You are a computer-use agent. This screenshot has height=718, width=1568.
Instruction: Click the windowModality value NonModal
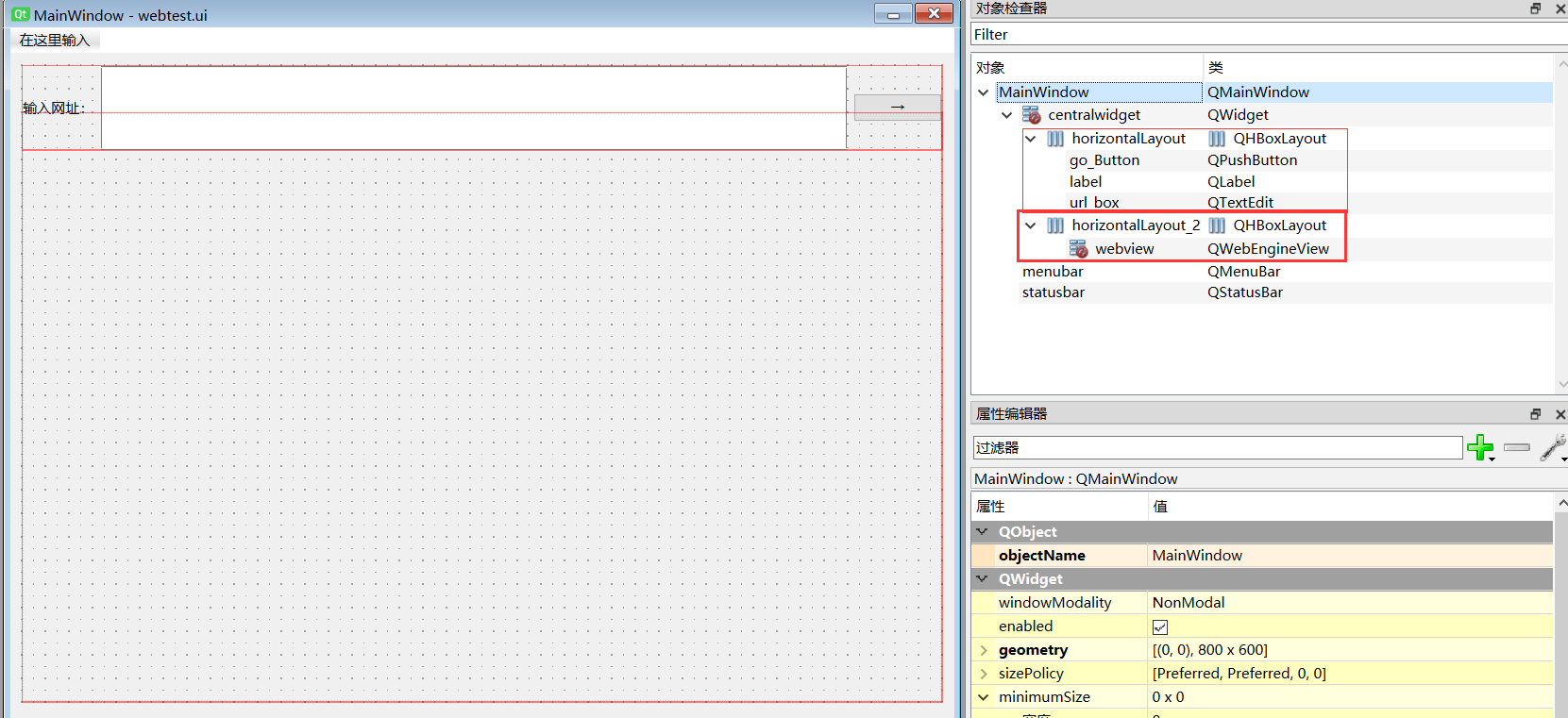pyautogui.click(x=1350, y=603)
